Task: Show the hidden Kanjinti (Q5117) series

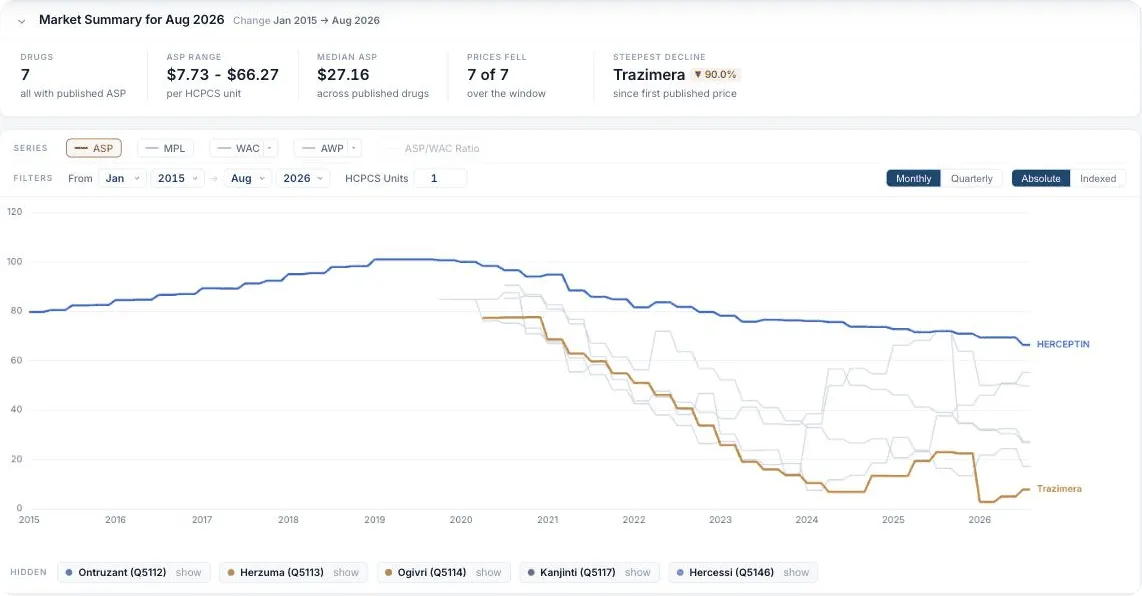Action: [x=637, y=573]
